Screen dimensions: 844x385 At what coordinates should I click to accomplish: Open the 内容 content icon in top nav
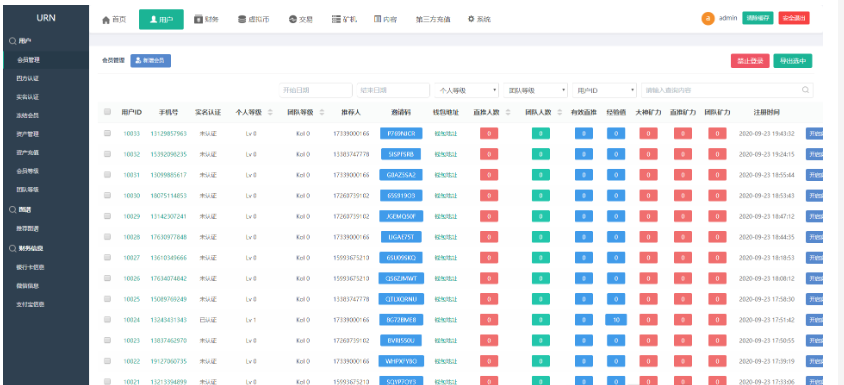pos(378,19)
